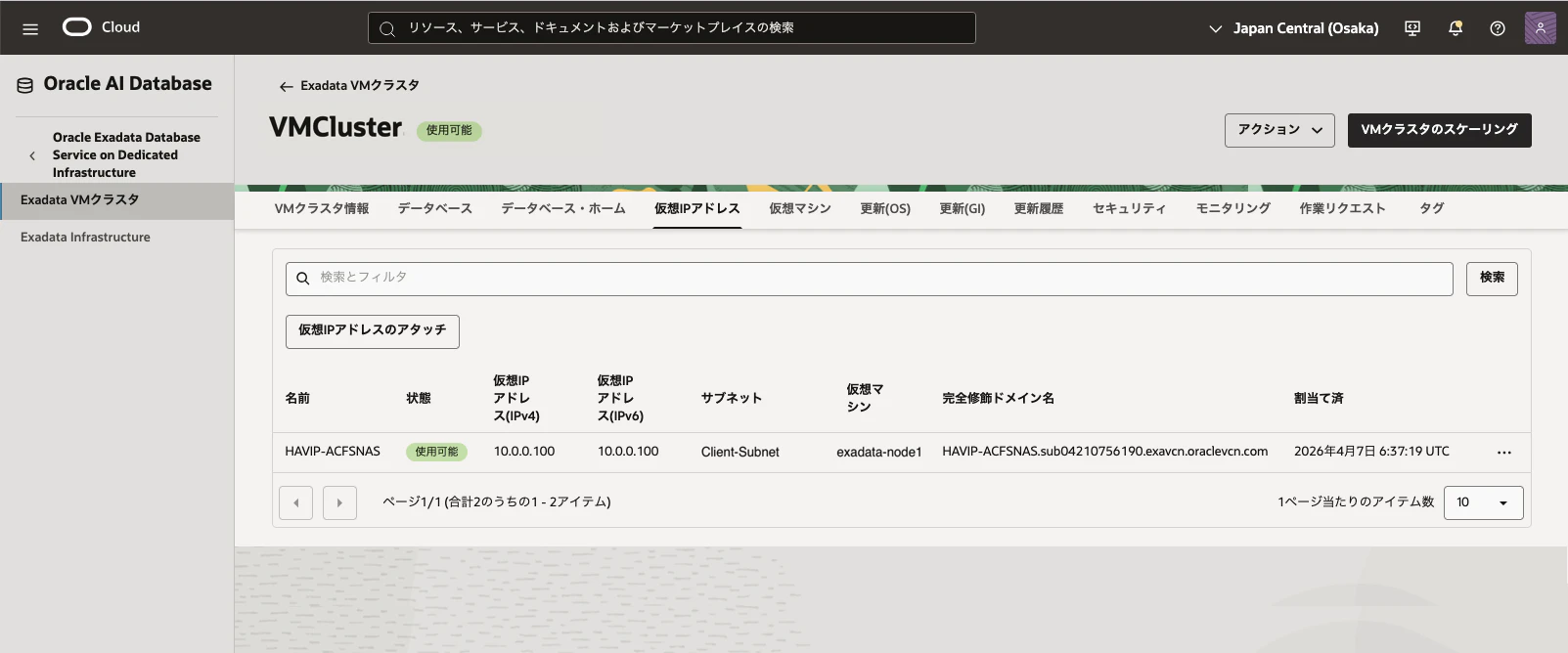This screenshot has height=653, width=1568.
Task: Click the Oracle Cloud logo
Action: [x=102, y=27]
